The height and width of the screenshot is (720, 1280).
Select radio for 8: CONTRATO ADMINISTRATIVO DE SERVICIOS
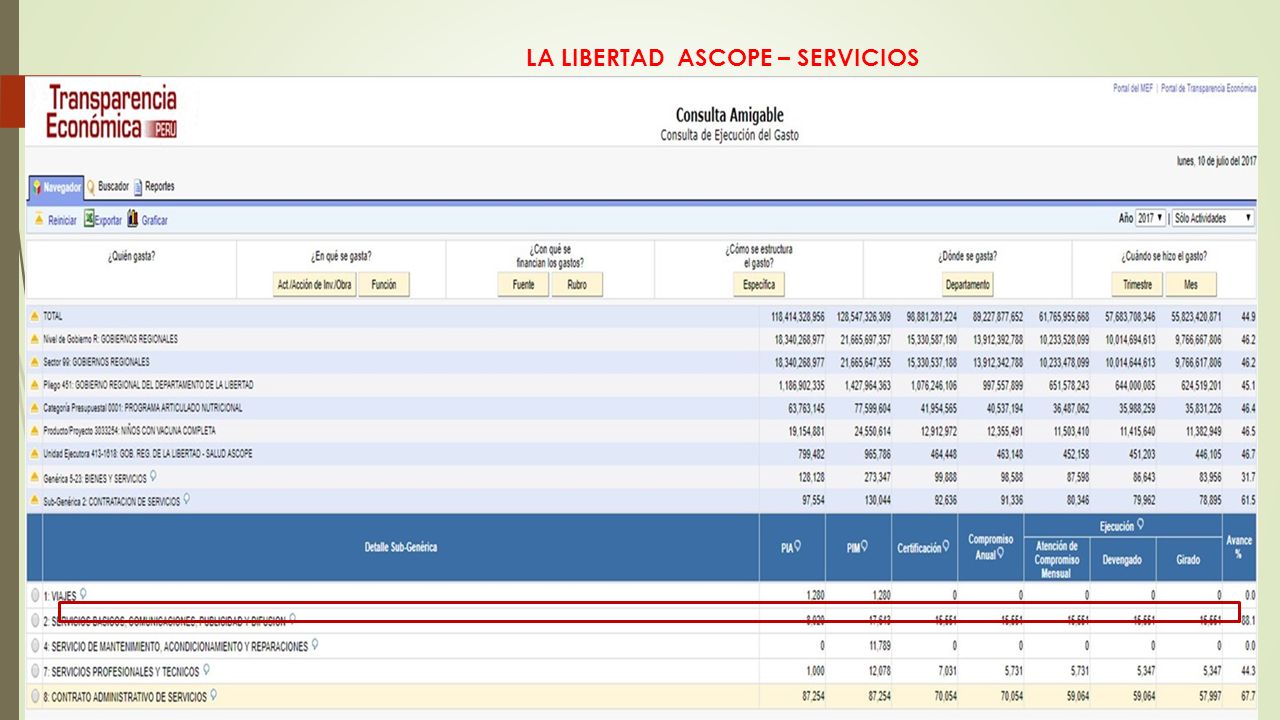tap(35, 696)
